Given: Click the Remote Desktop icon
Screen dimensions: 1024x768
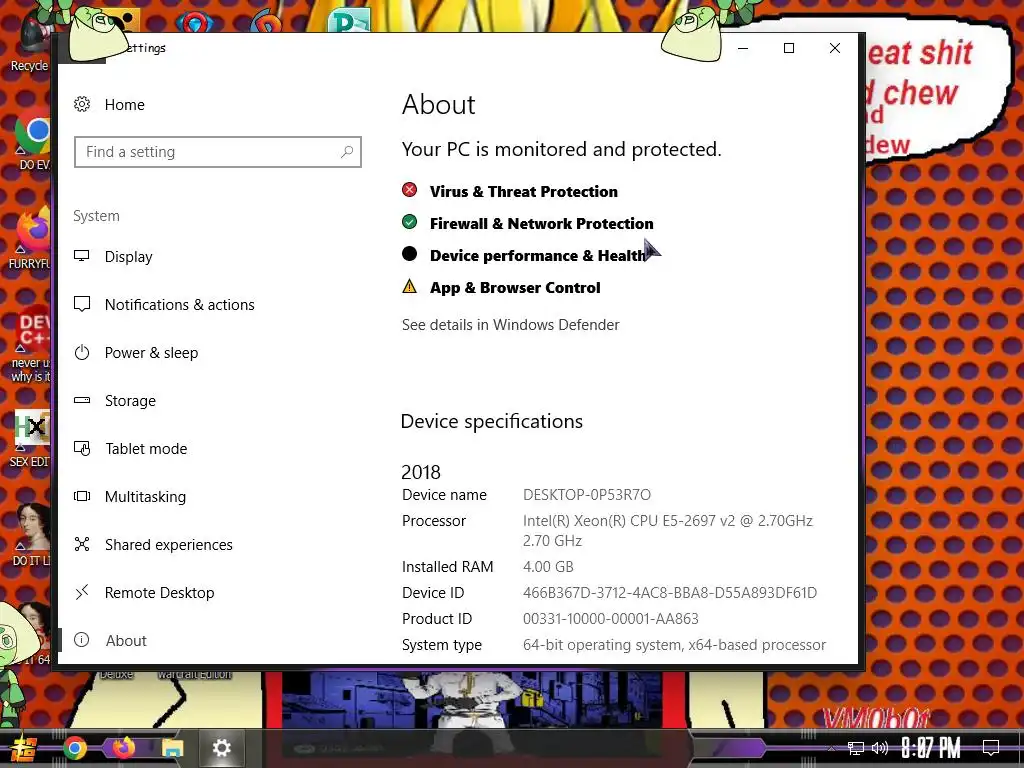Looking at the screenshot, I should pyautogui.click(x=82, y=592).
